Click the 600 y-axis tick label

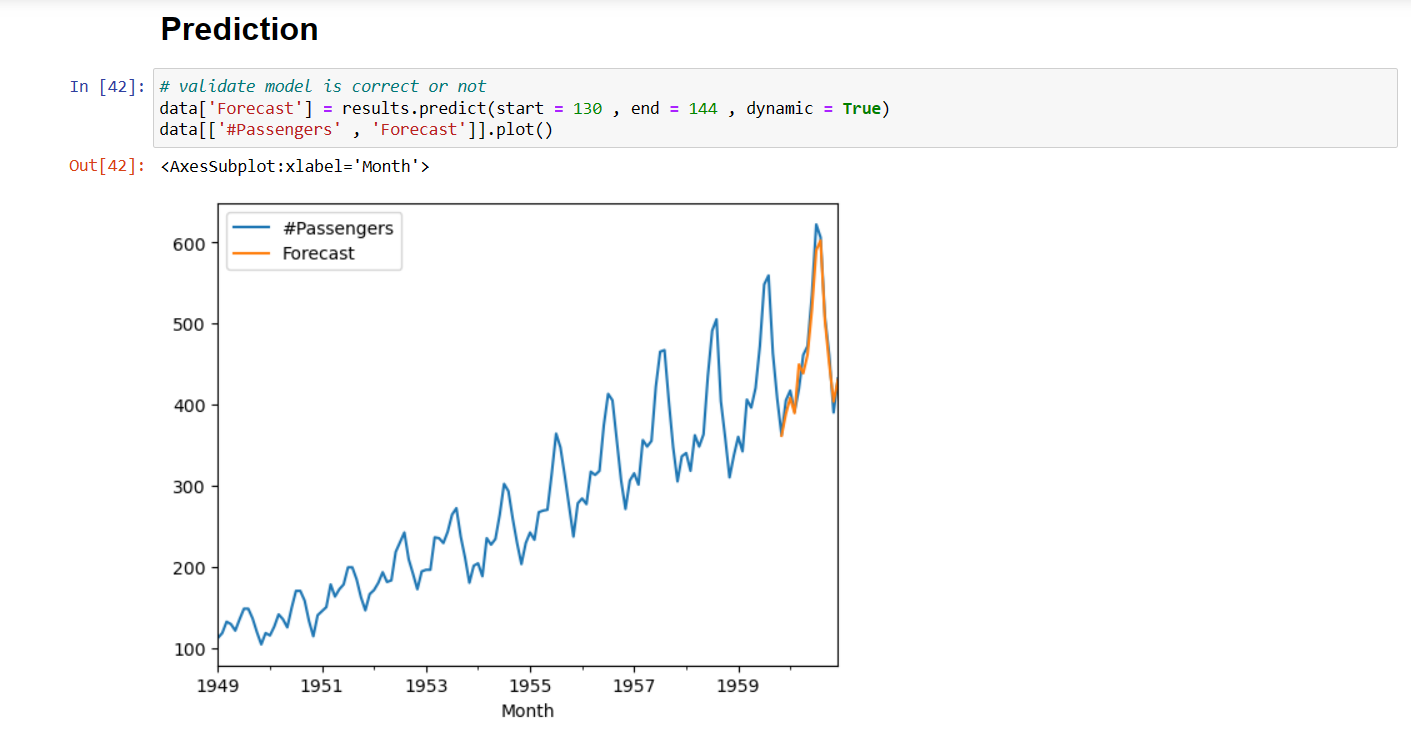pyautogui.click(x=190, y=244)
